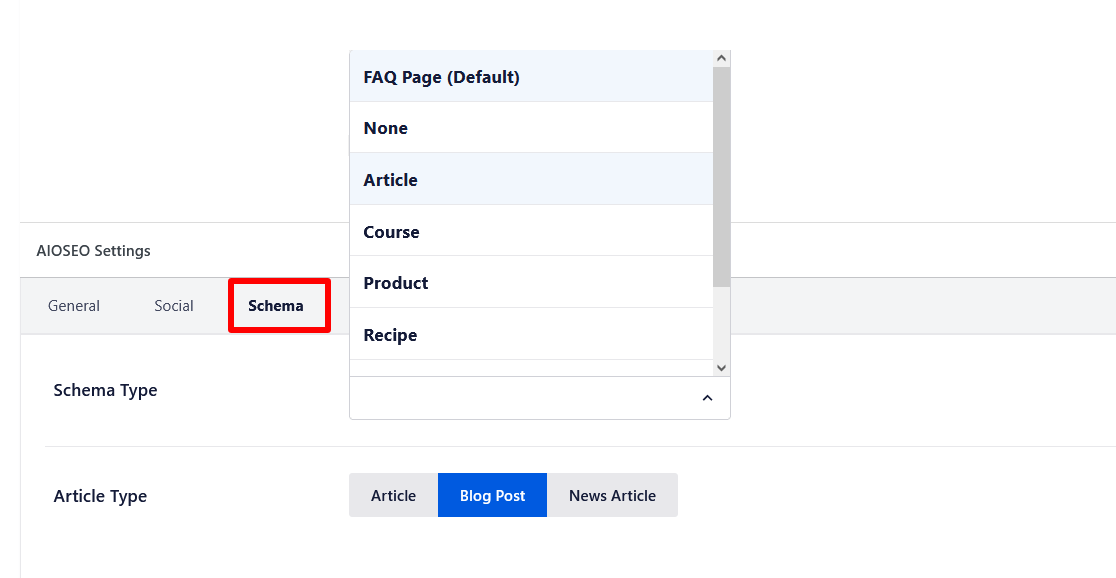
Task: Click the AIOSEO Settings panel header
Action: tap(94, 251)
